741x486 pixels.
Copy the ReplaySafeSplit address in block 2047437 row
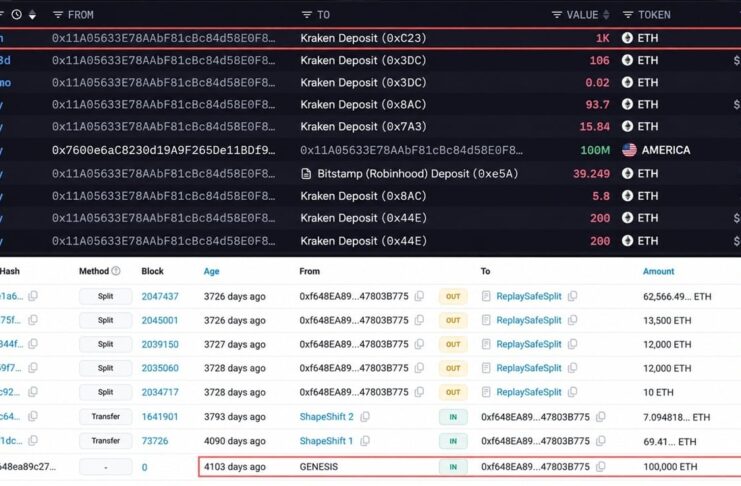572,296
